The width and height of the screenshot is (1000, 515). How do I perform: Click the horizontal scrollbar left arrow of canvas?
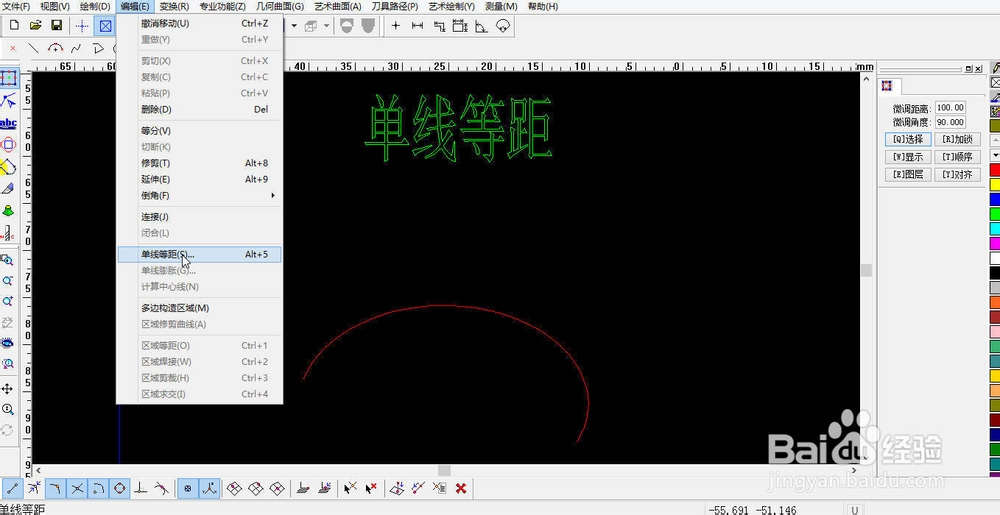[38, 470]
